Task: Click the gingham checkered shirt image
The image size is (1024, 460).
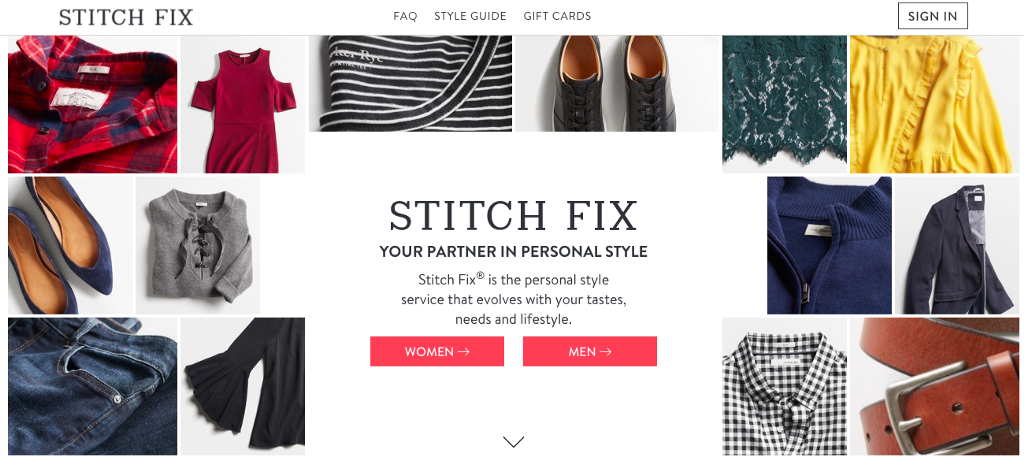Action: click(784, 386)
